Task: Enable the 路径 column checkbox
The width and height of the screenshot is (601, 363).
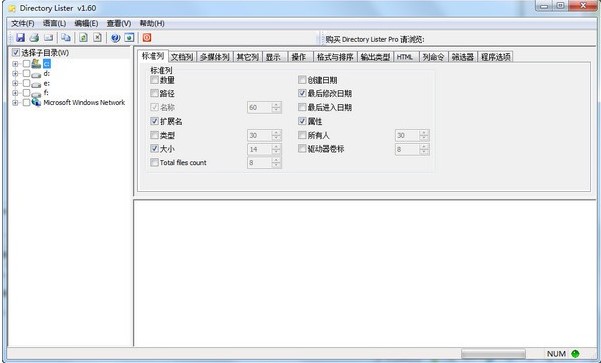Action: [x=154, y=93]
